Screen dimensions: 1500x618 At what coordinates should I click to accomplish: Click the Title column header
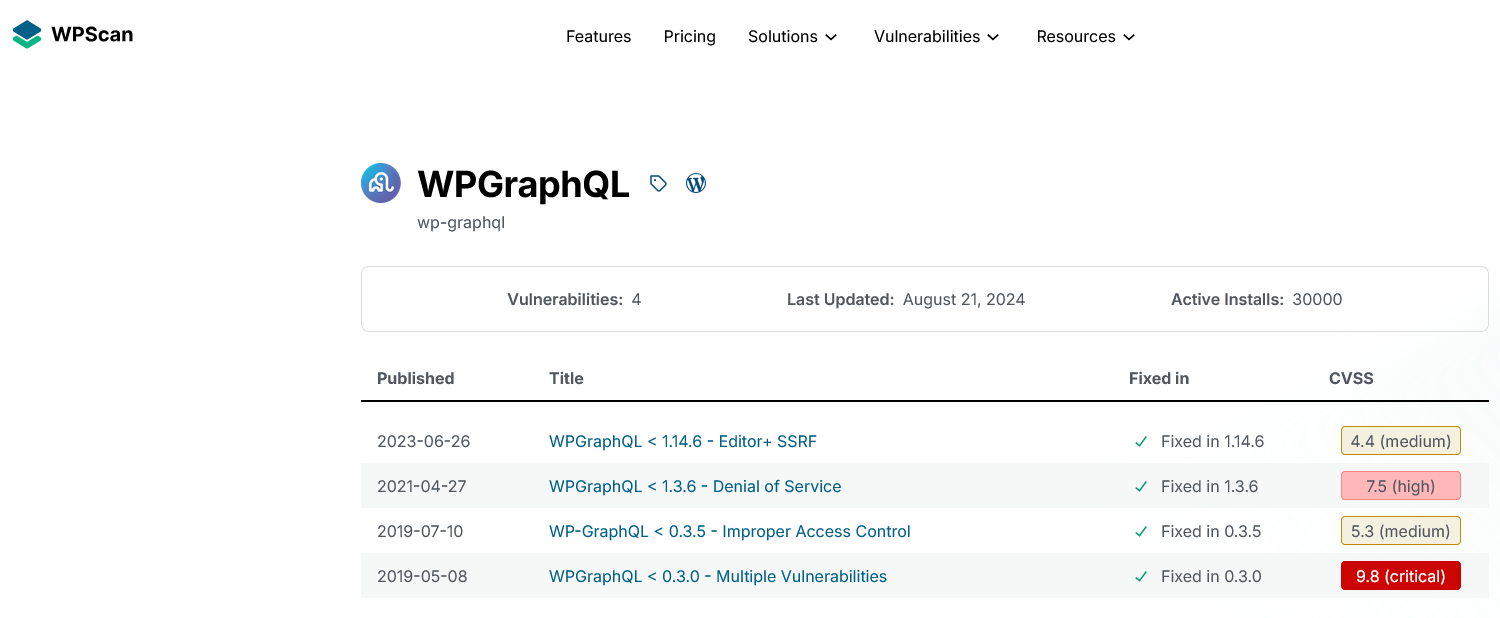(566, 378)
